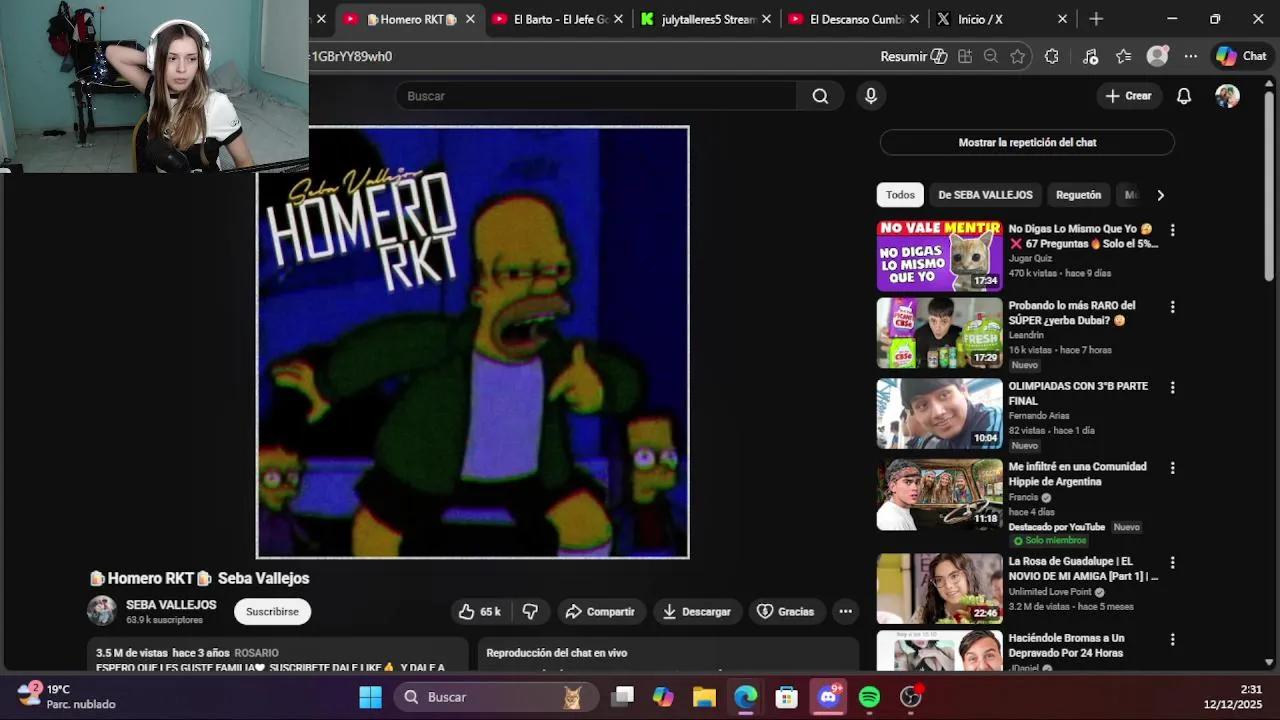The height and width of the screenshot is (720, 1280).
Task: Toggle the Solo miembros filter badge
Action: click(1050, 540)
